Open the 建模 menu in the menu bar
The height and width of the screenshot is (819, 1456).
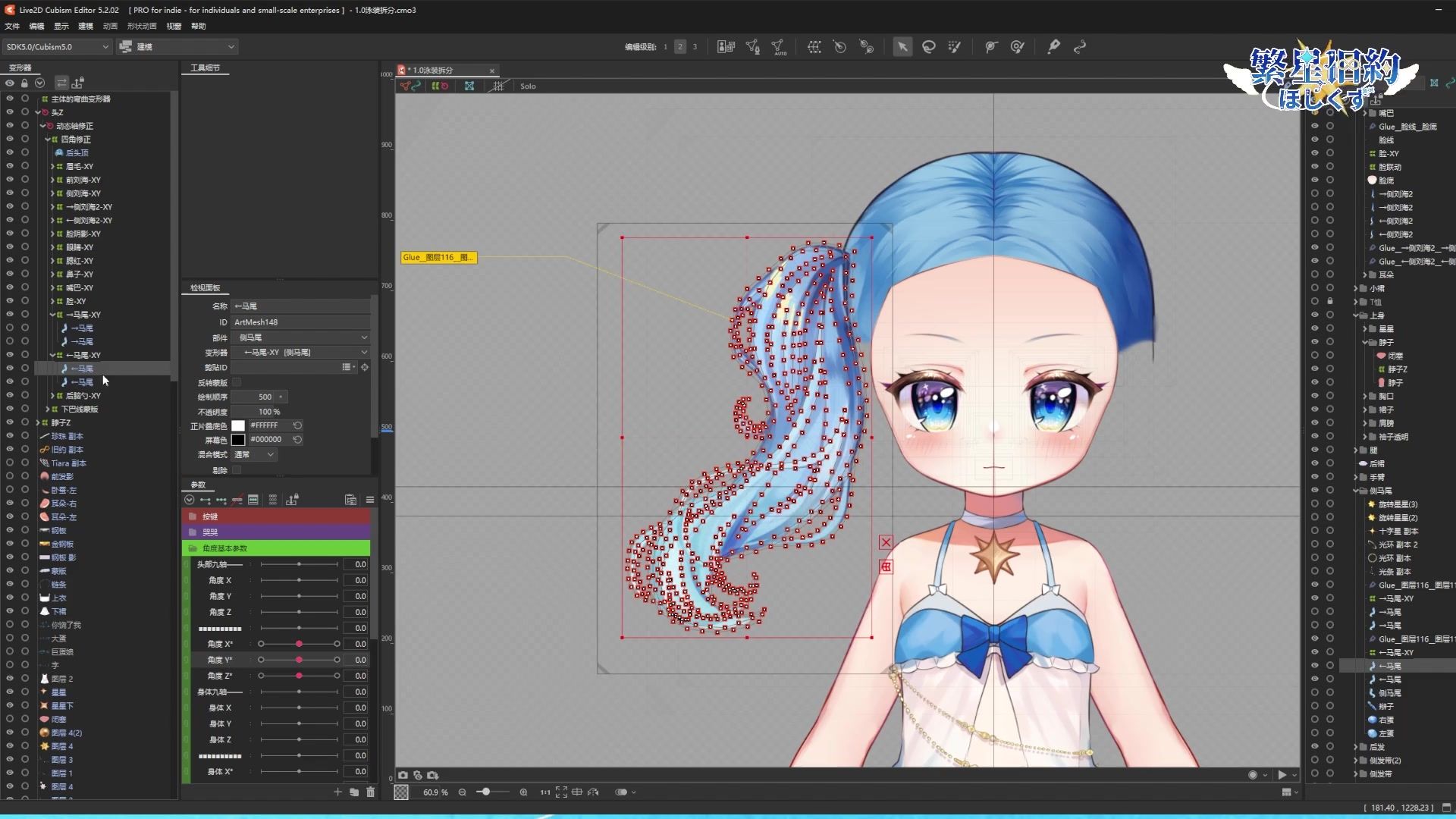tap(86, 26)
